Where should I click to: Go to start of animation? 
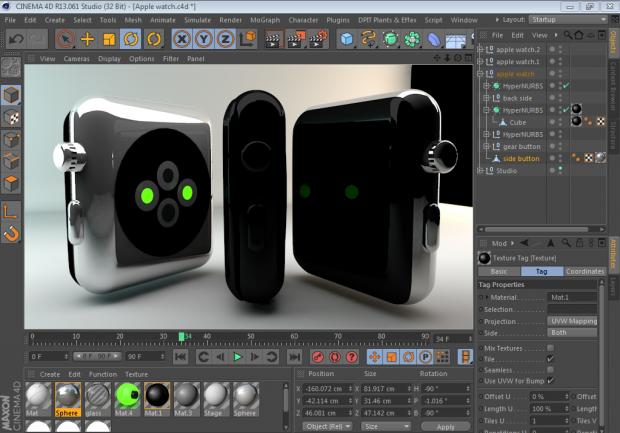tap(181, 357)
